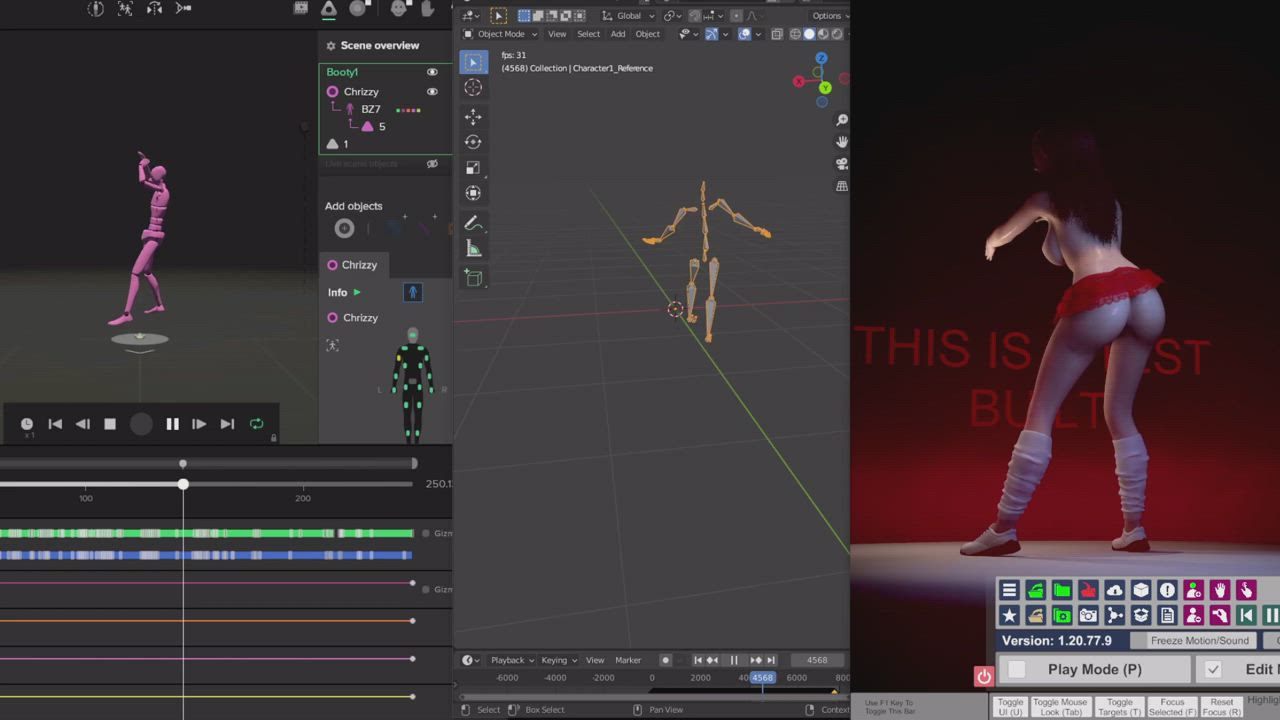Screen dimensions: 1280x720
Task: Toggle Blender auto keying record dot
Action: pos(665,660)
